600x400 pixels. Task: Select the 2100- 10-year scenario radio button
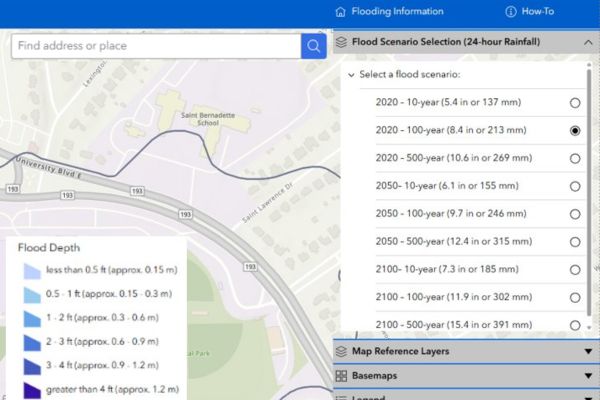[x=575, y=270]
